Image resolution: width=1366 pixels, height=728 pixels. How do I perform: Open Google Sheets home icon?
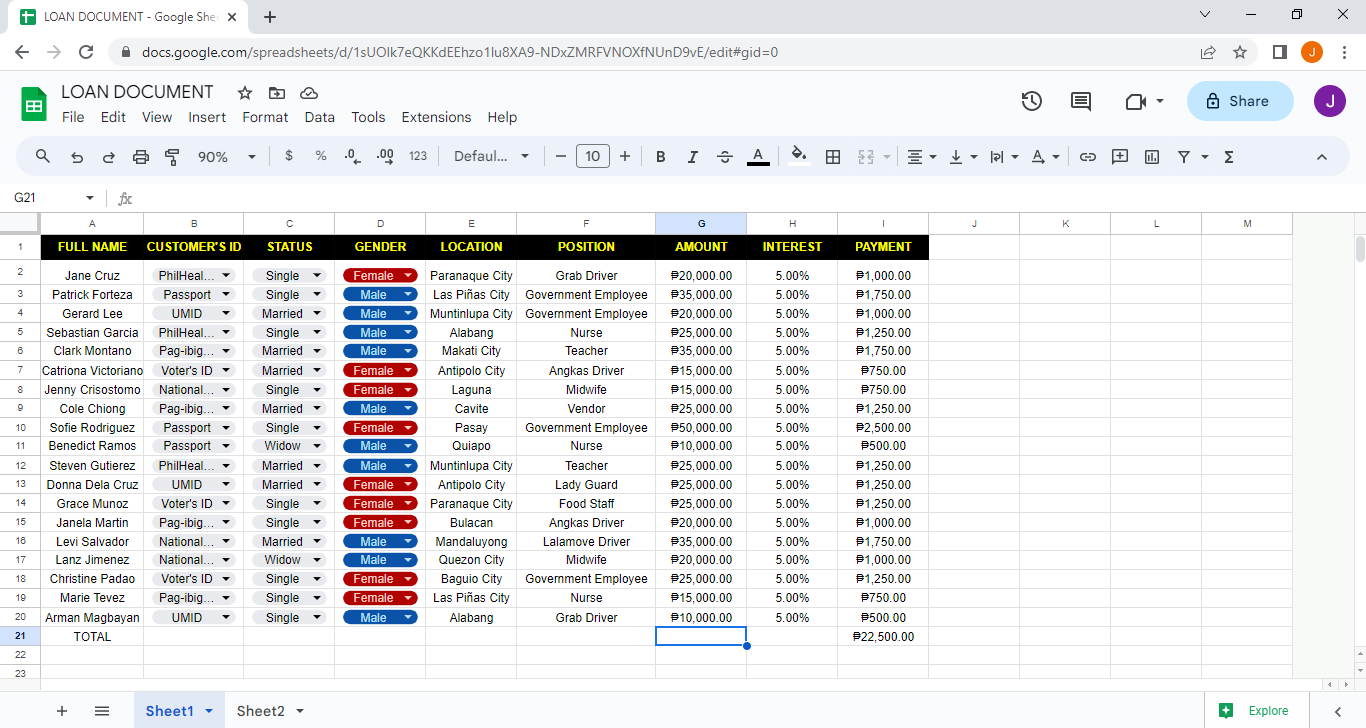click(x=35, y=104)
